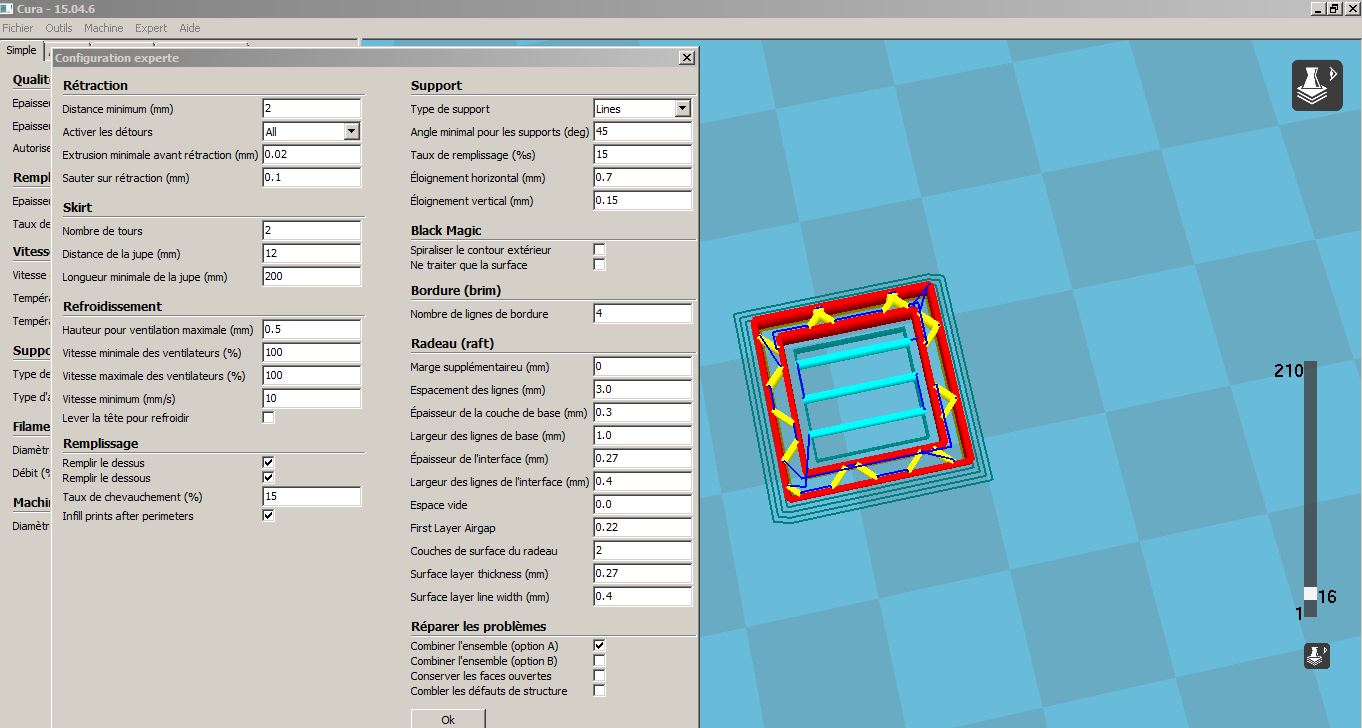Open 'Activer les détours' dropdown
The height and width of the screenshot is (728, 1362).
click(x=351, y=131)
